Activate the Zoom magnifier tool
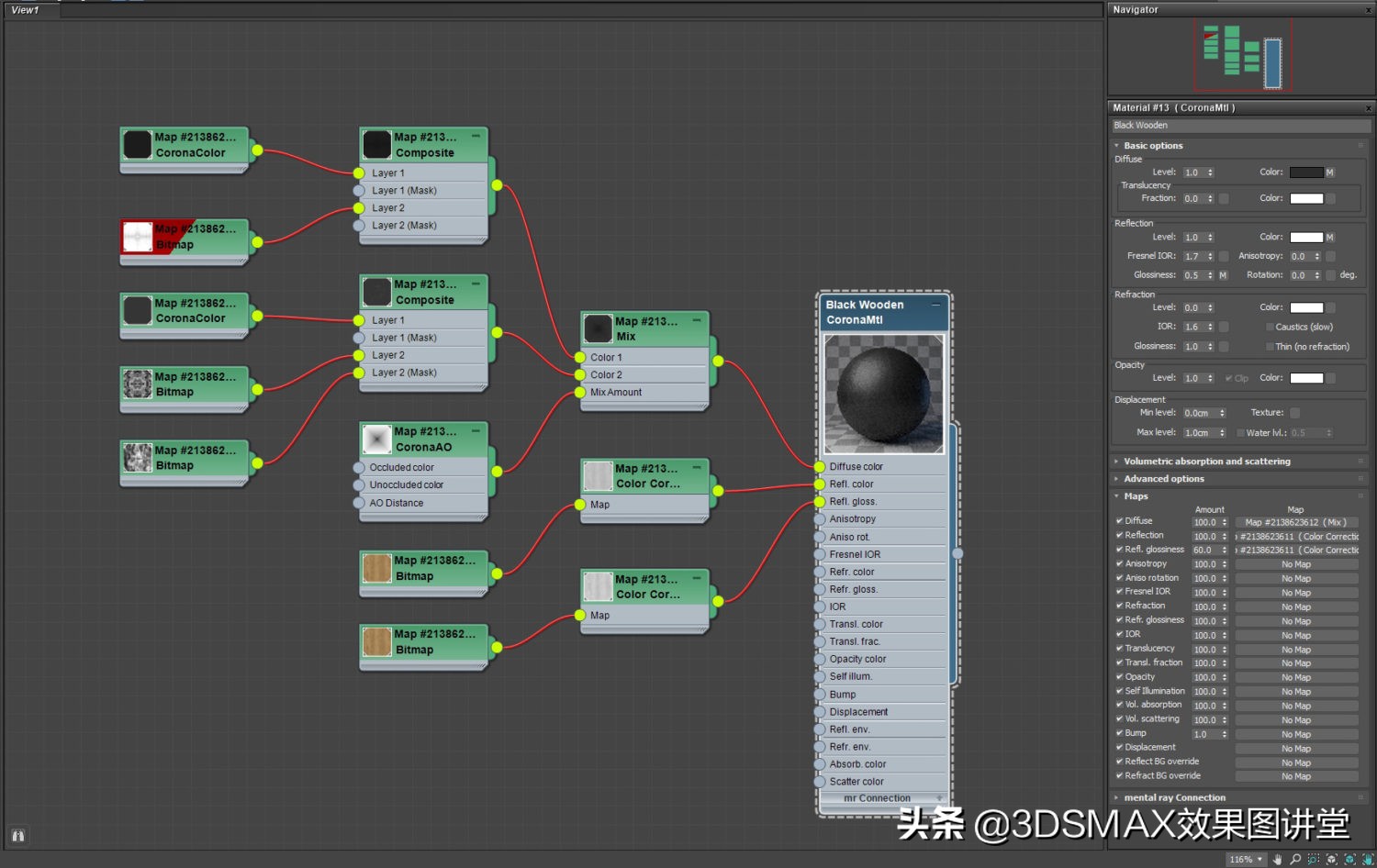This screenshot has width=1377, height=868. pos(1295,860)
